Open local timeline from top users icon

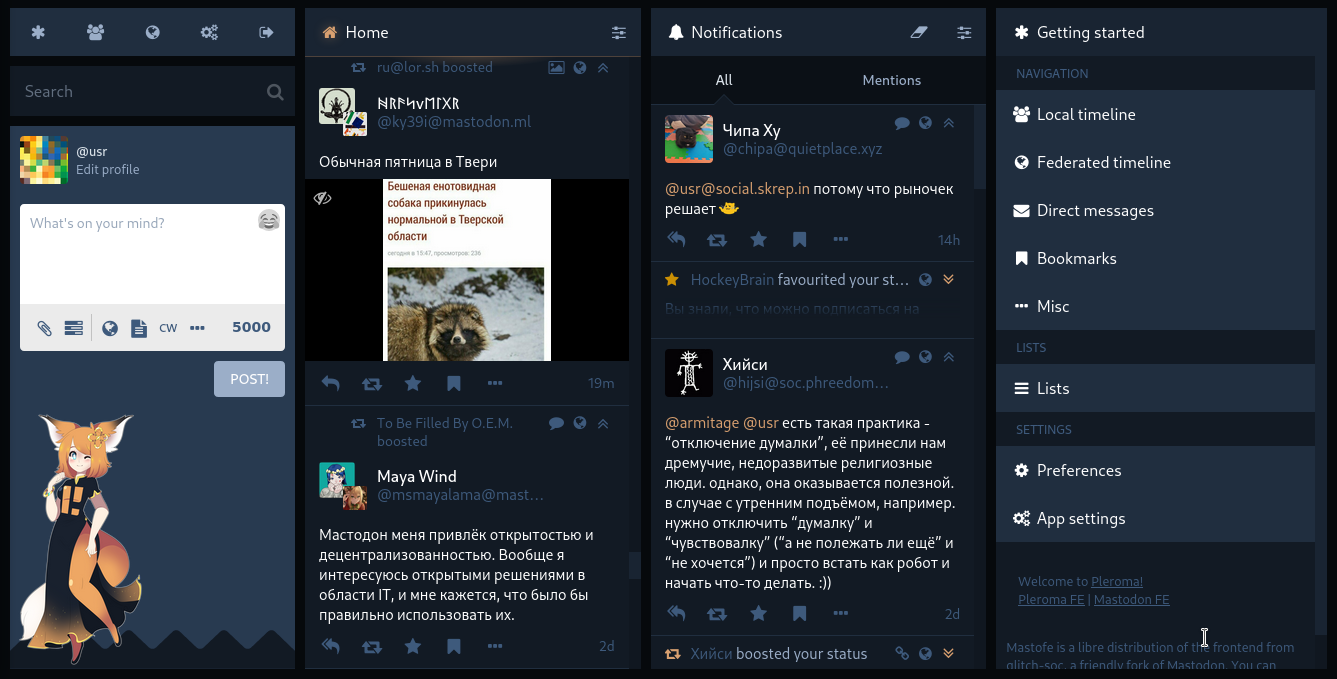(95, 32)
